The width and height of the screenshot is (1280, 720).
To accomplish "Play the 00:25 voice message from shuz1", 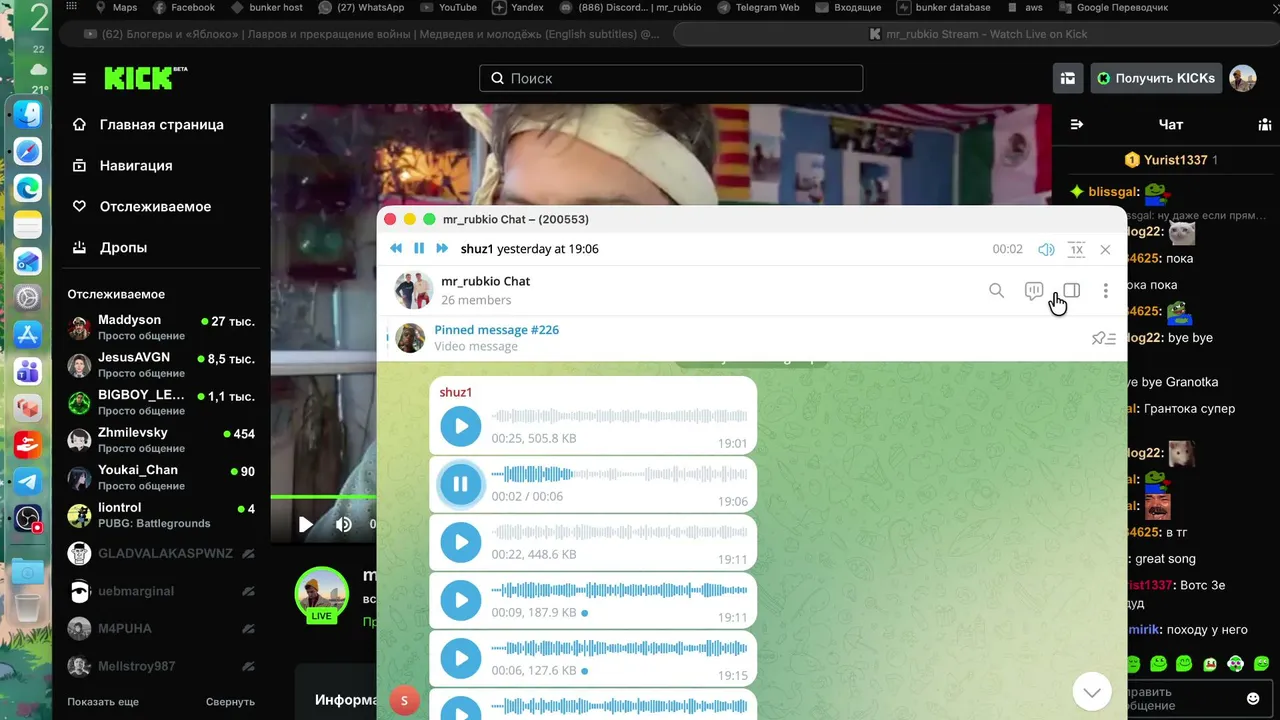I will click(x=461, y=427).
